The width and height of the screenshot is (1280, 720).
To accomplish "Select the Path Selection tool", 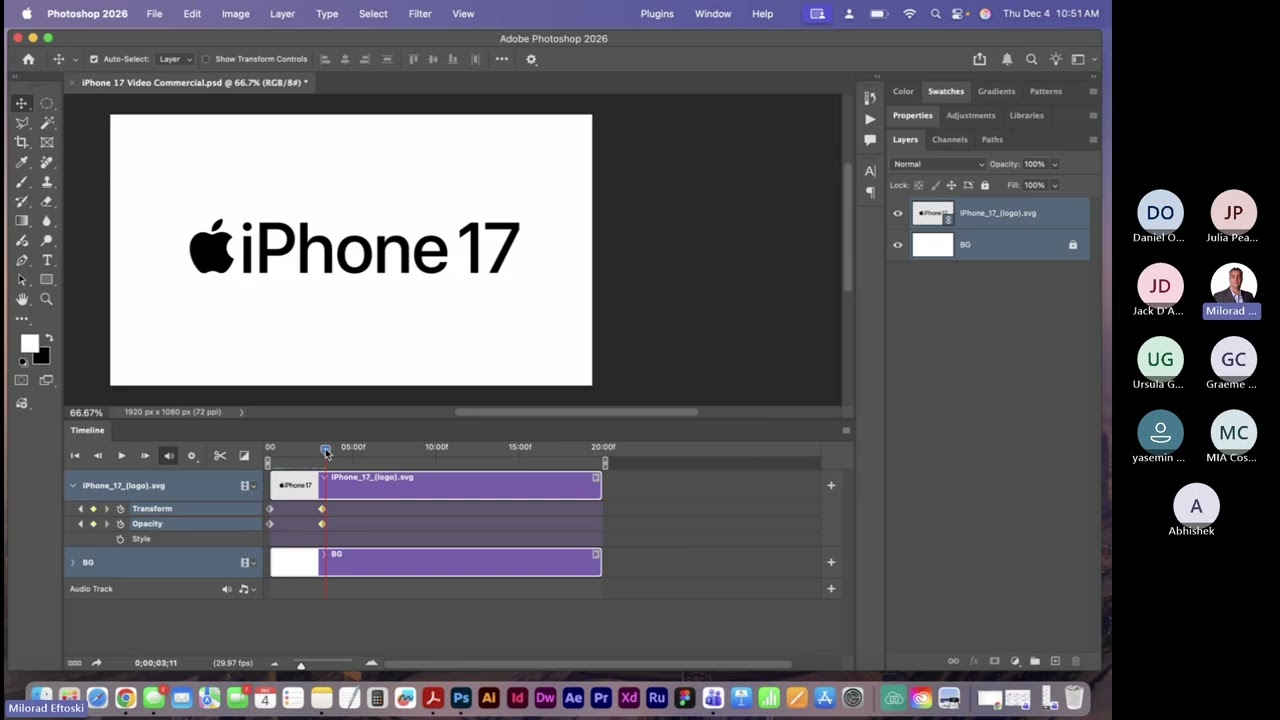I will pyautogui.click(x=21, y=280).
